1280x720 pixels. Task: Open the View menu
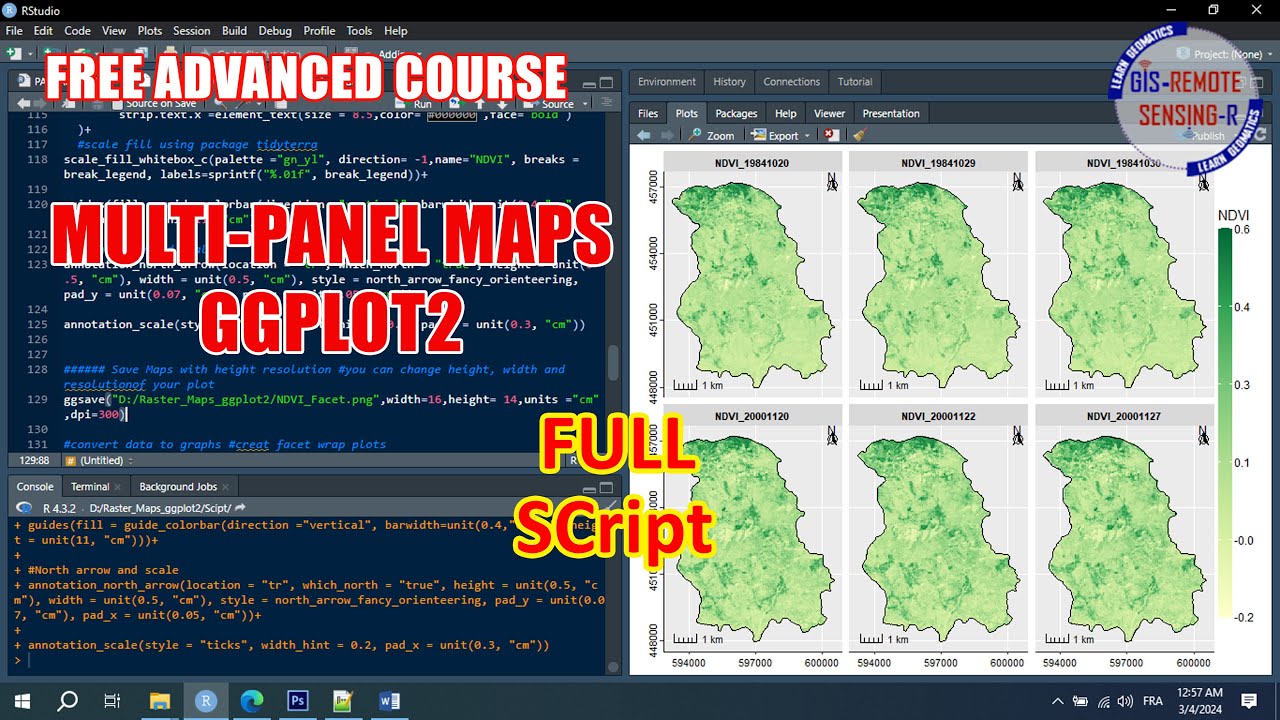(x=114, y=31)
